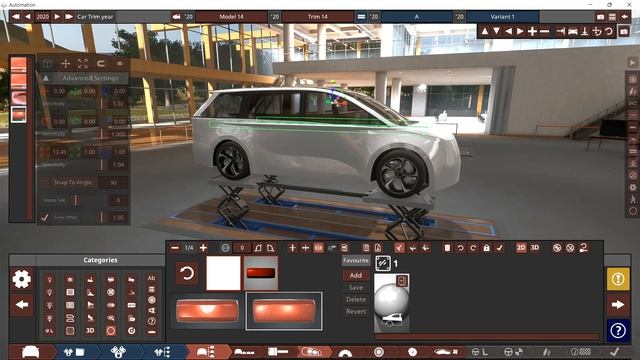Screen dimensions: 640x360
Task: Click the right arrow next button
Action: [618, 304]
